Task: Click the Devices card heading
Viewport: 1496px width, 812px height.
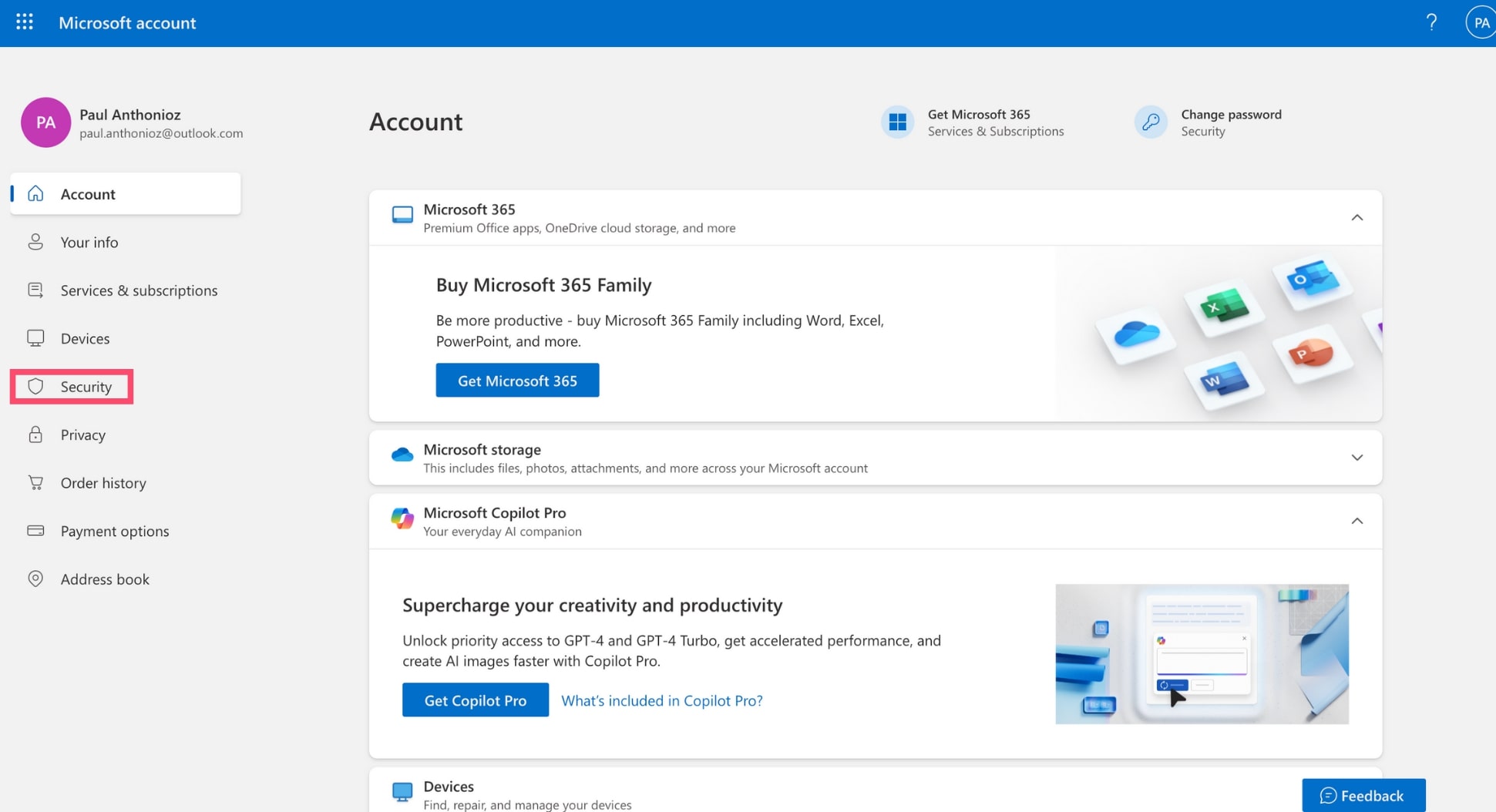Action: click(449, 787)
